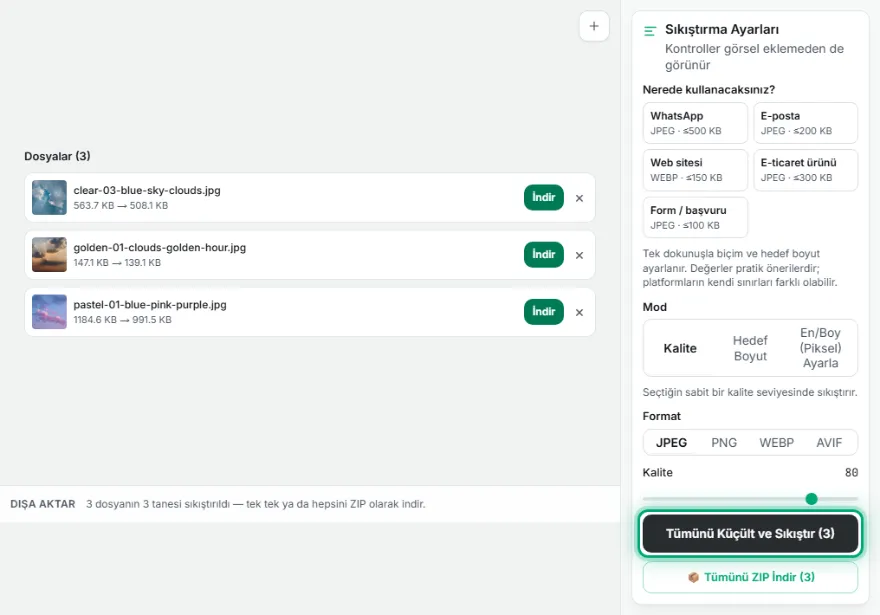The image size is (880, 615).
Task: Click the size text 1184.6 KB → 991.5 KB
Action: [122, 320]
